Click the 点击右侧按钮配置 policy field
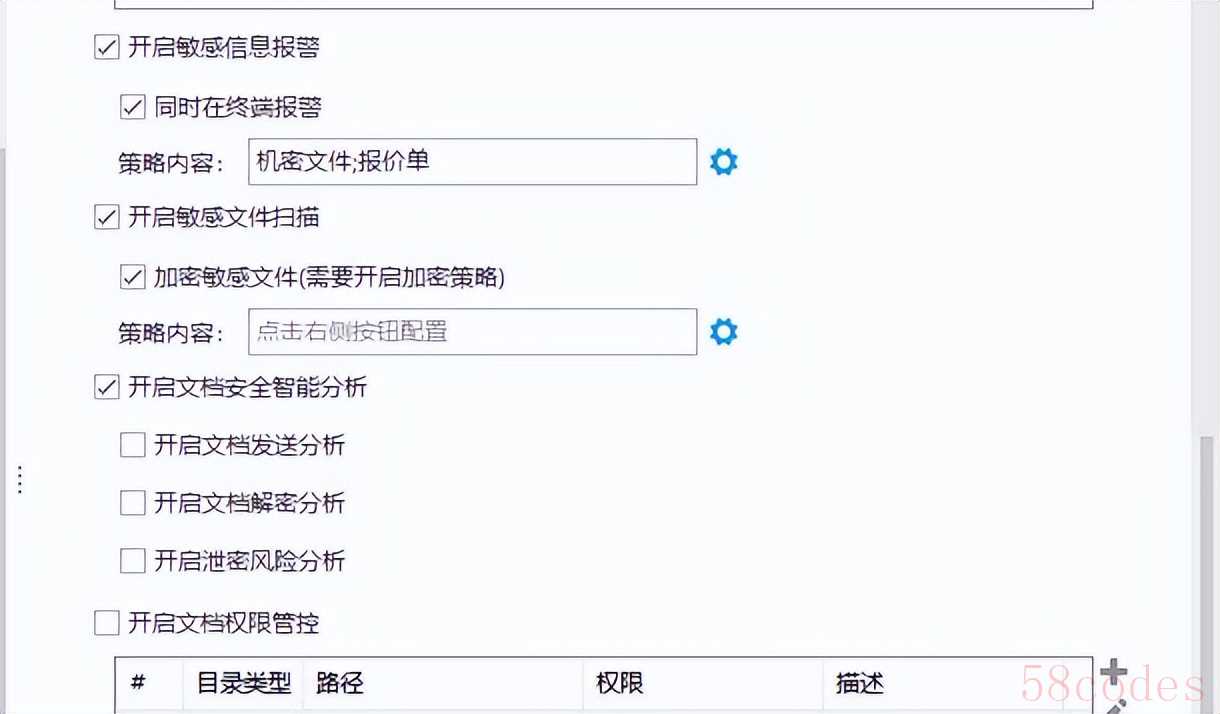Viewport: 1220px width, 714px height. [472, 332]
